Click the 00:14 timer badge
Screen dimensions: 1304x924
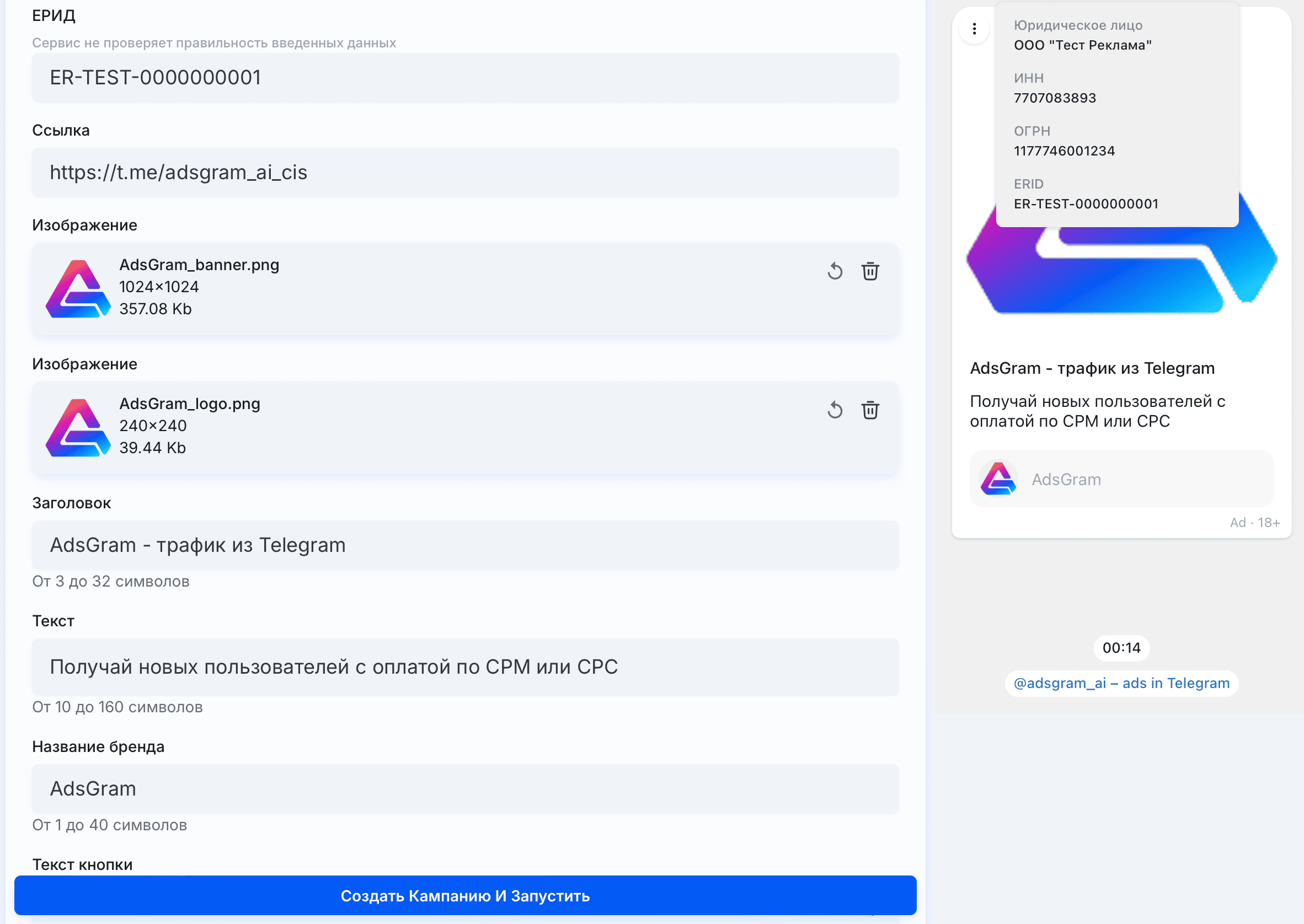click(x=1121, y=647)
